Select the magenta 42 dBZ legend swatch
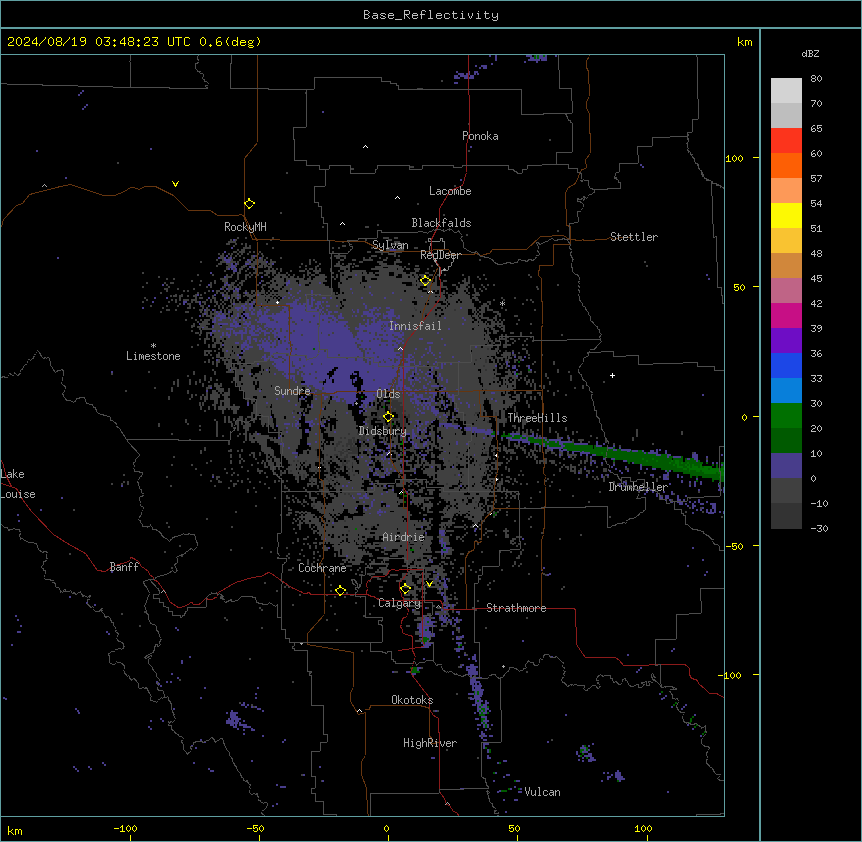Viewport: 862px width, 842px height. [x=786, y=315]
